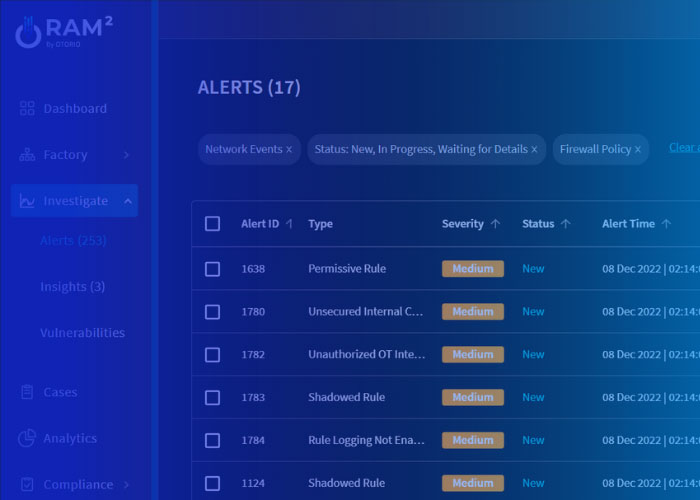This screenshot has height=500, width=700.
Task: Remove the Firewall Policy filter chip
Action: click(638, 150)
